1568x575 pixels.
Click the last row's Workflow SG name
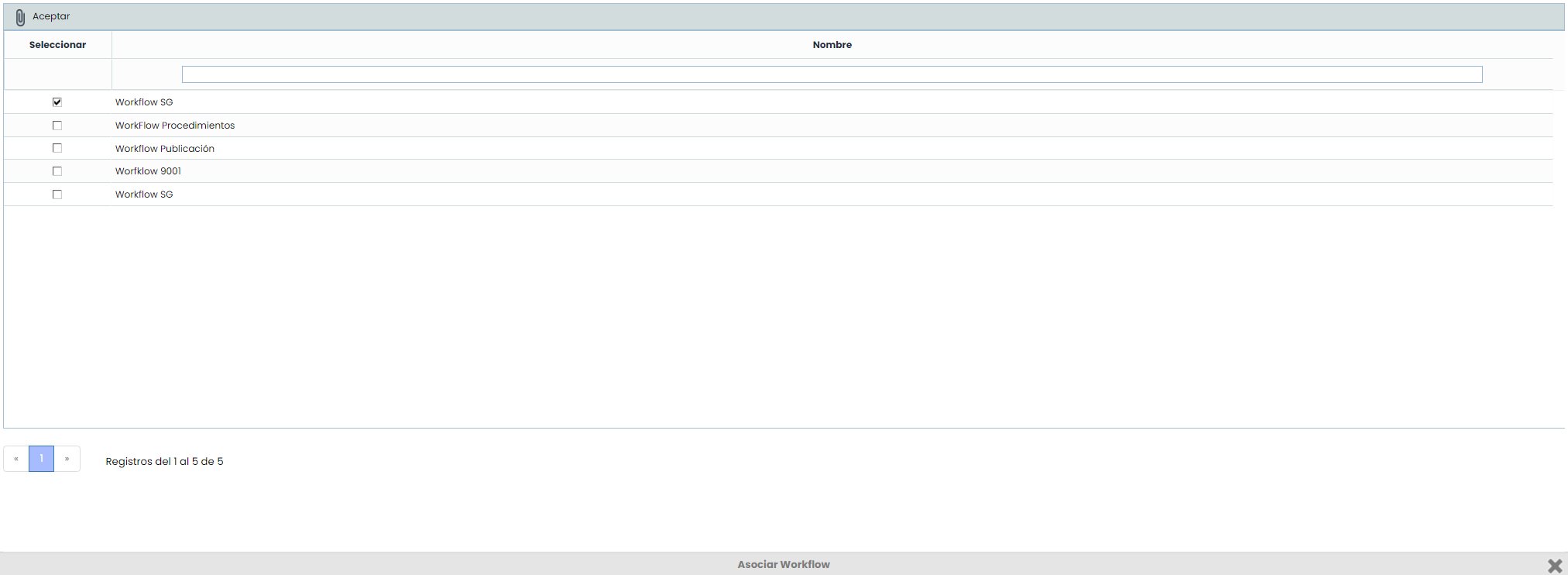(144, 195)
